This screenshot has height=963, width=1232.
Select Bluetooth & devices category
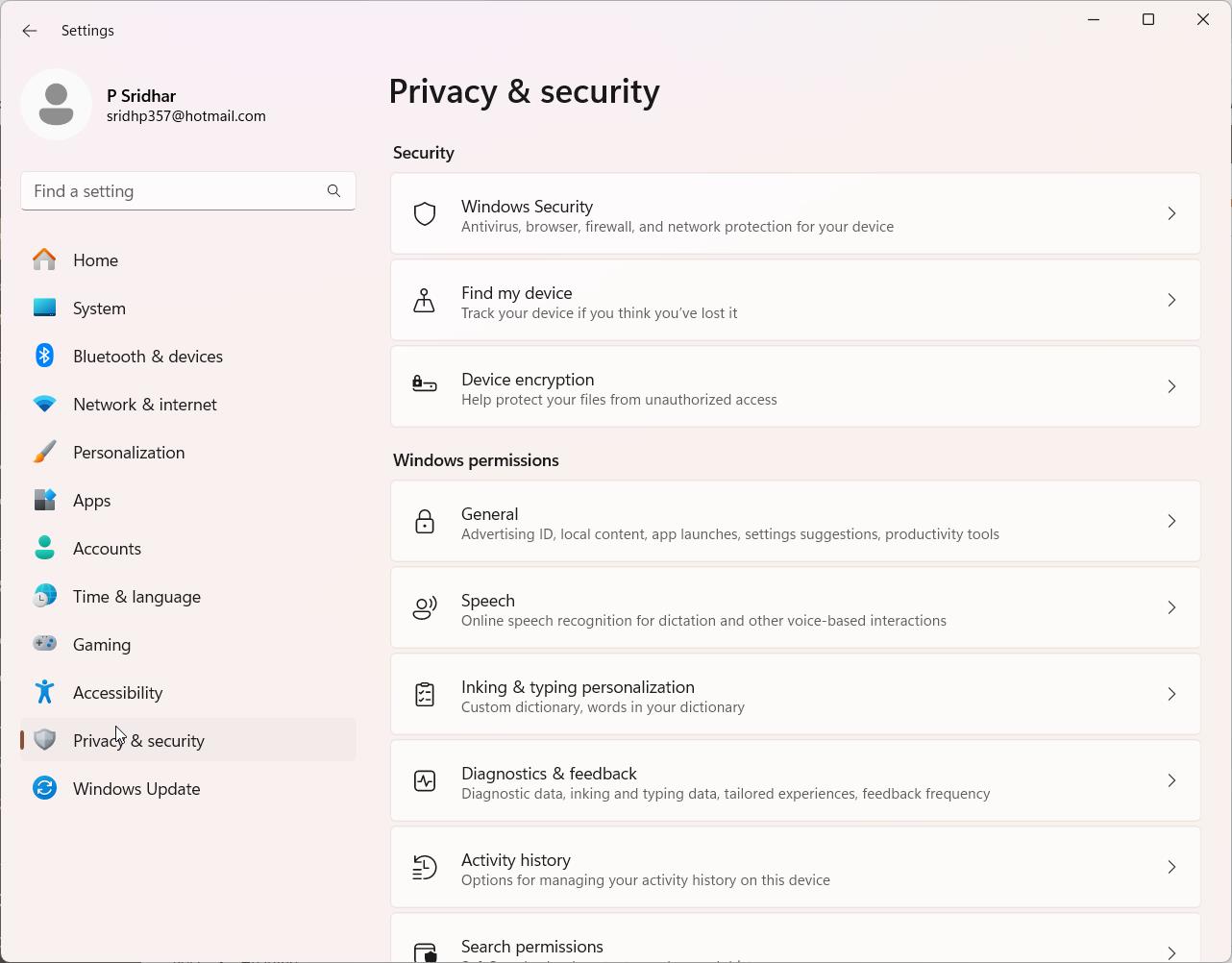click(x=188, y=356)
